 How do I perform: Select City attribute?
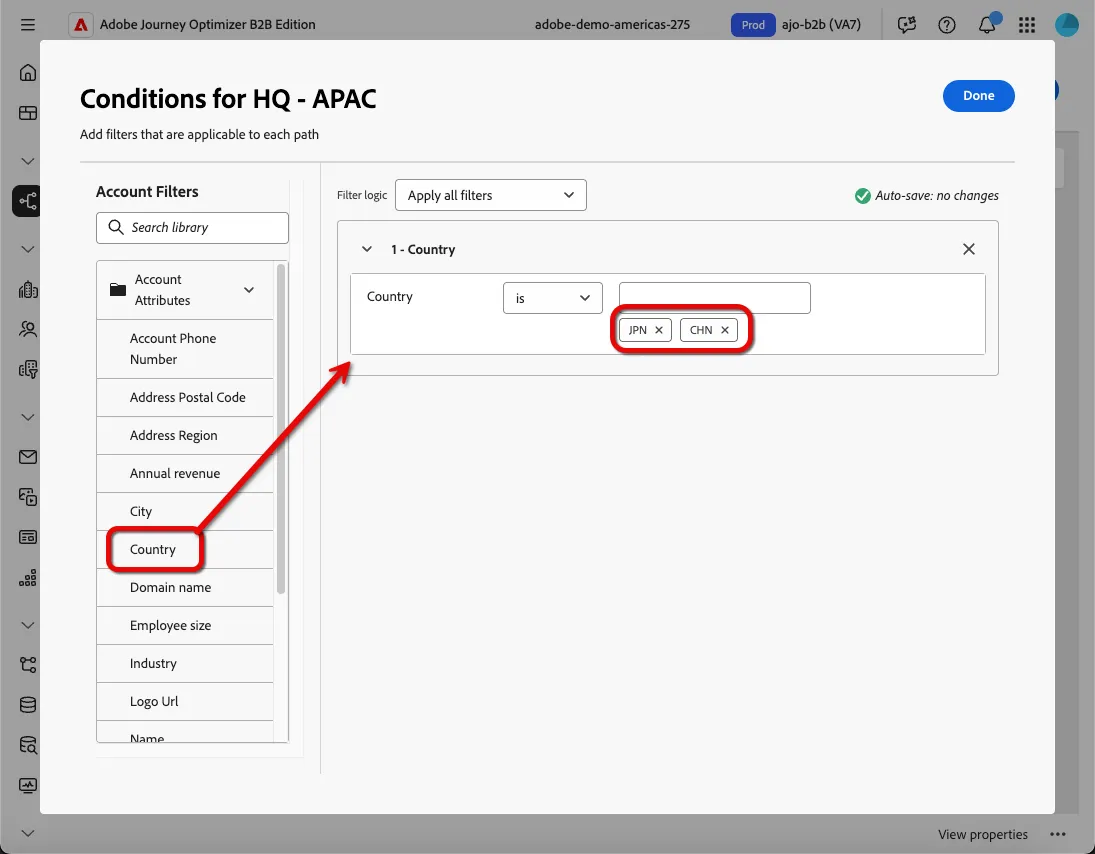(184, 512)
